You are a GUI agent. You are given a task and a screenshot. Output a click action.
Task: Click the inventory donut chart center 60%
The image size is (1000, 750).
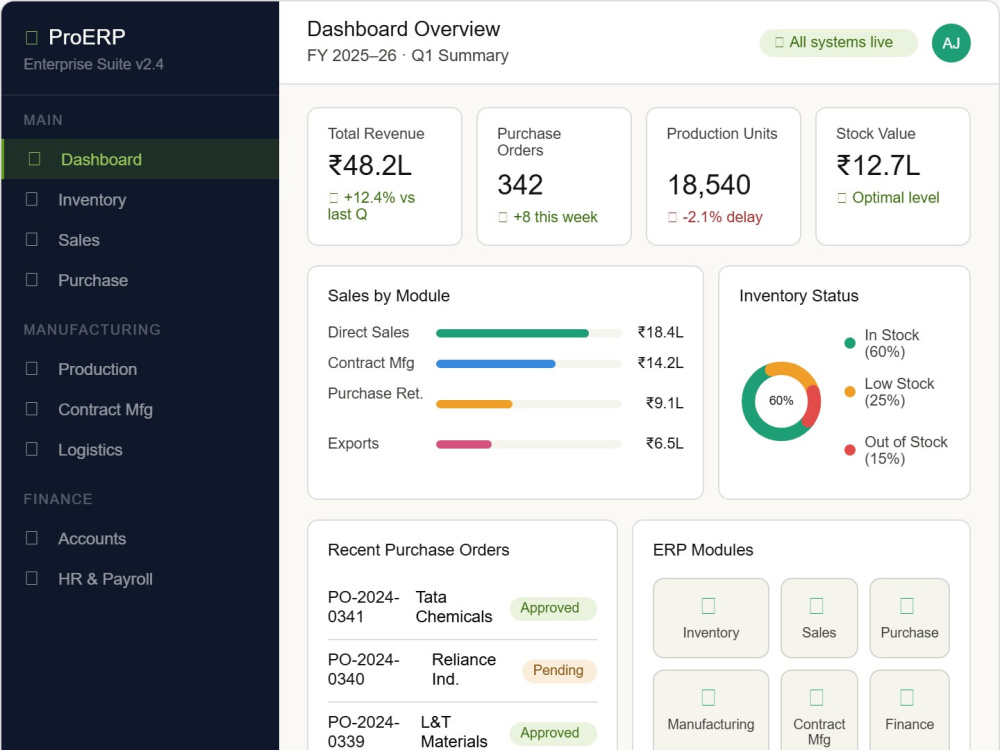pyautogui.click(x=781, y=401)
